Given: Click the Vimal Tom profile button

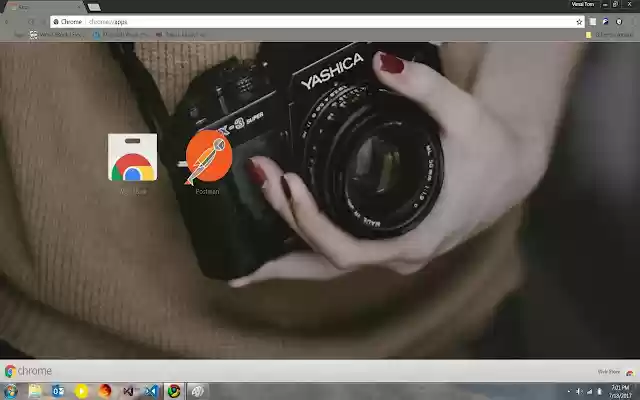Looking at the screenshot, I should point(583,4).
